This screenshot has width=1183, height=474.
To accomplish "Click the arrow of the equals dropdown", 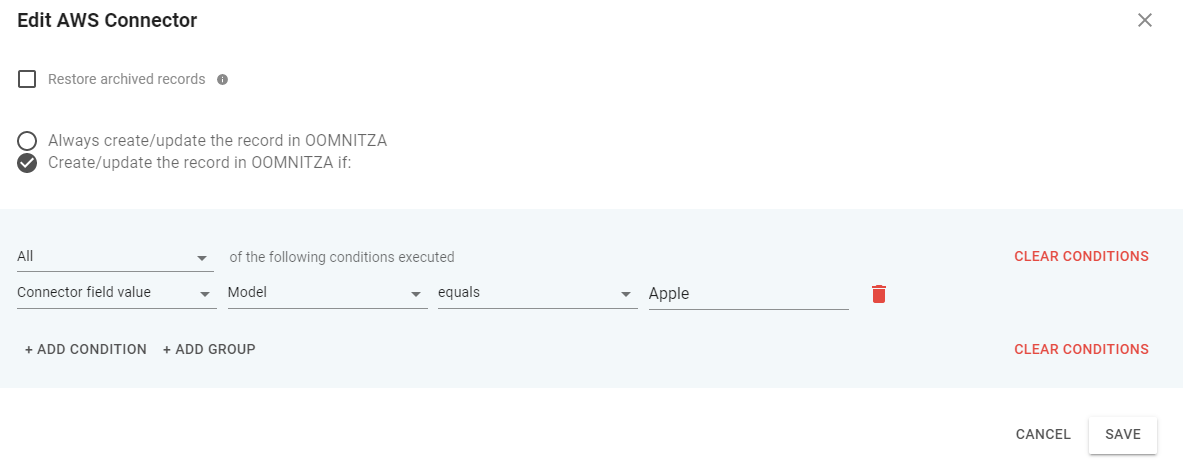I will (626, 295).
